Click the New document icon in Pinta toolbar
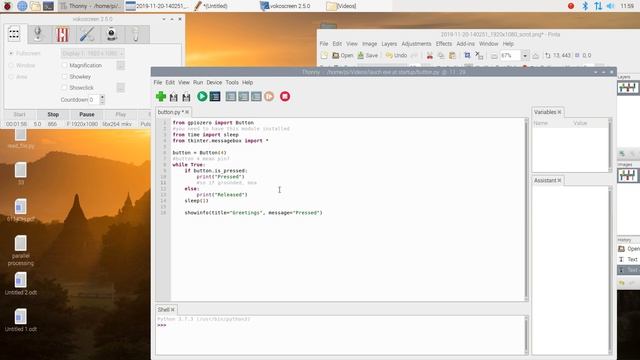 324,56
